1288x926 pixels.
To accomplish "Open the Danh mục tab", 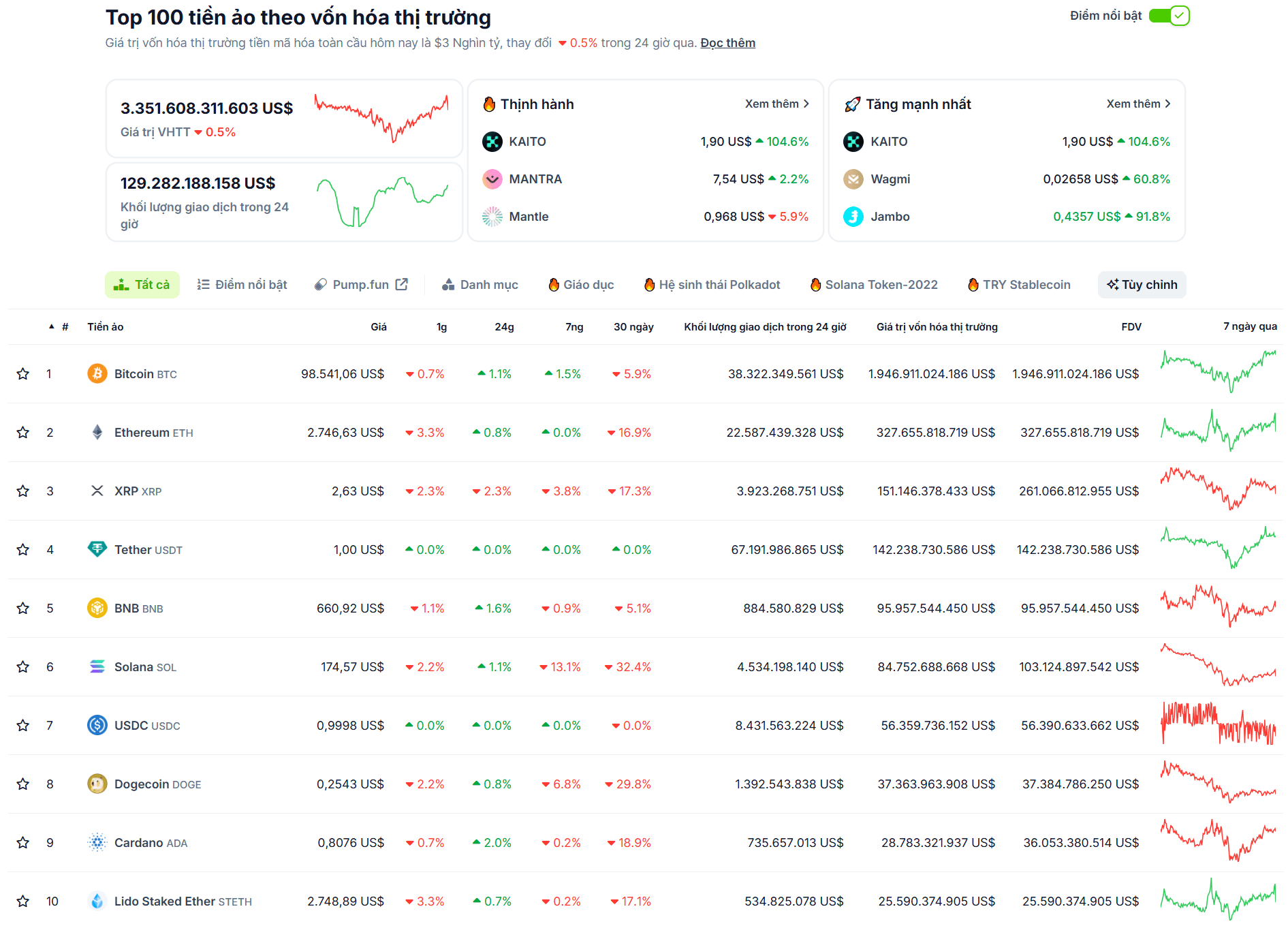I will pyautogui.click(x=480, y=285).
